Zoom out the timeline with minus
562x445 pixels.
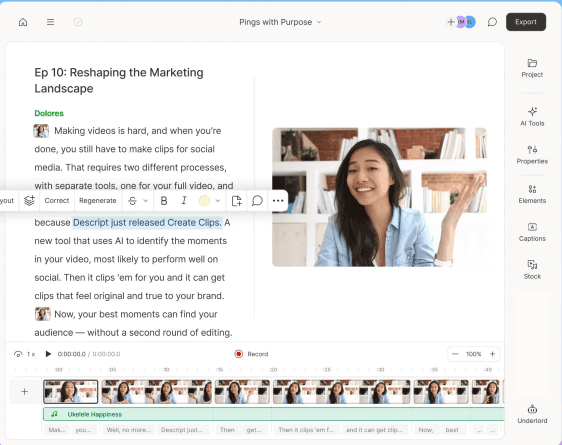(455, 354)
